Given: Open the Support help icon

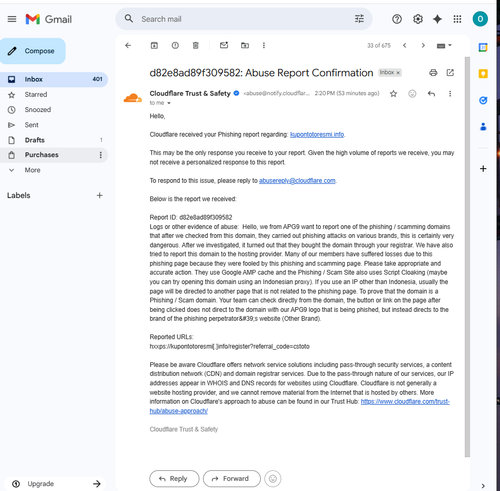Looking at the screenshot, I should 397,19.
